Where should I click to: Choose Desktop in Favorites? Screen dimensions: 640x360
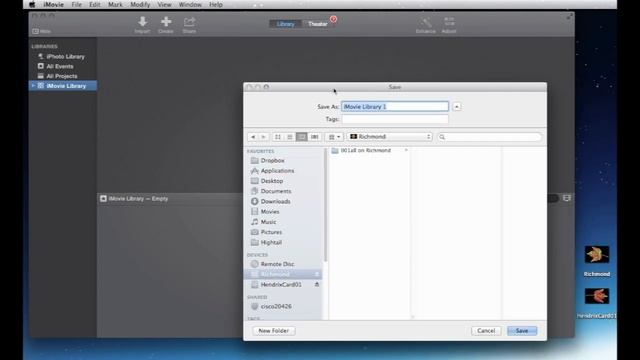[272, 181]
